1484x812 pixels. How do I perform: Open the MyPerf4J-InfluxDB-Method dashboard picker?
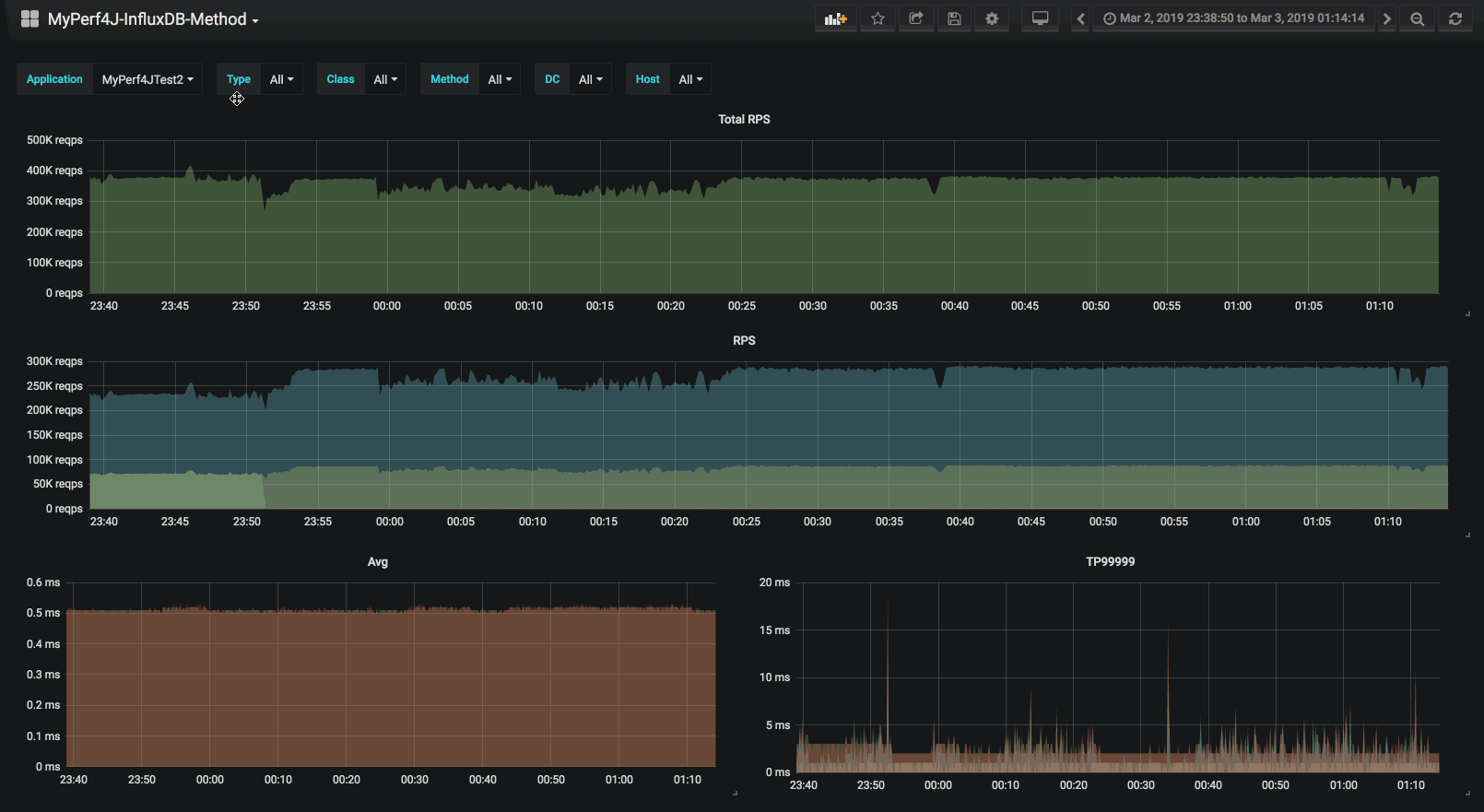point(153,19)
